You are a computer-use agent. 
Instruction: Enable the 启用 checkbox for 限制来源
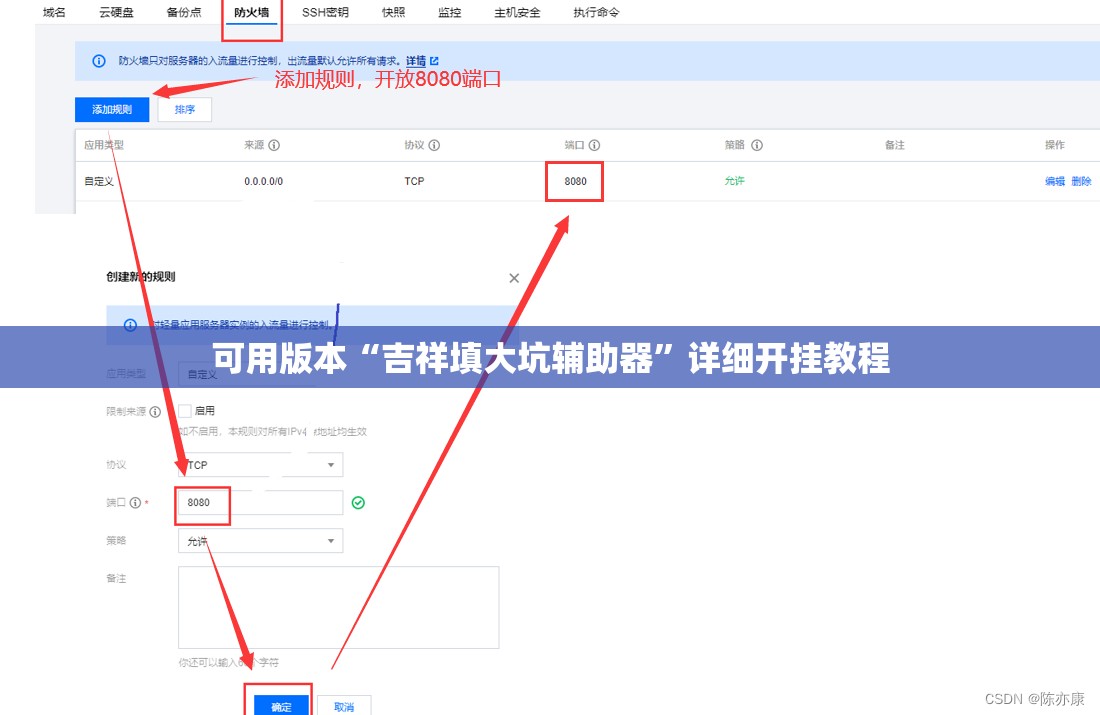[185, 410]
